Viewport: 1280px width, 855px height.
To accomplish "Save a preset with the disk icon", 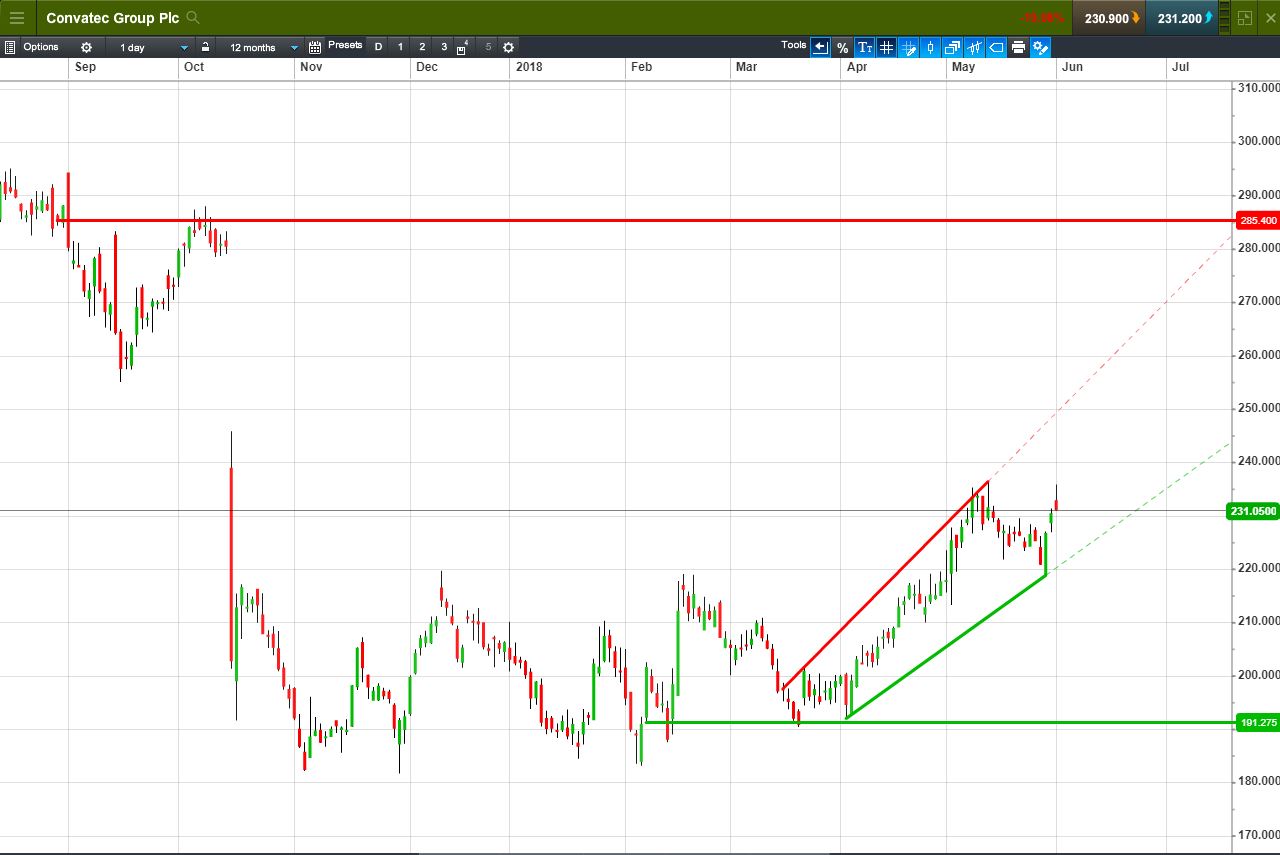I will tap(463, 47).
